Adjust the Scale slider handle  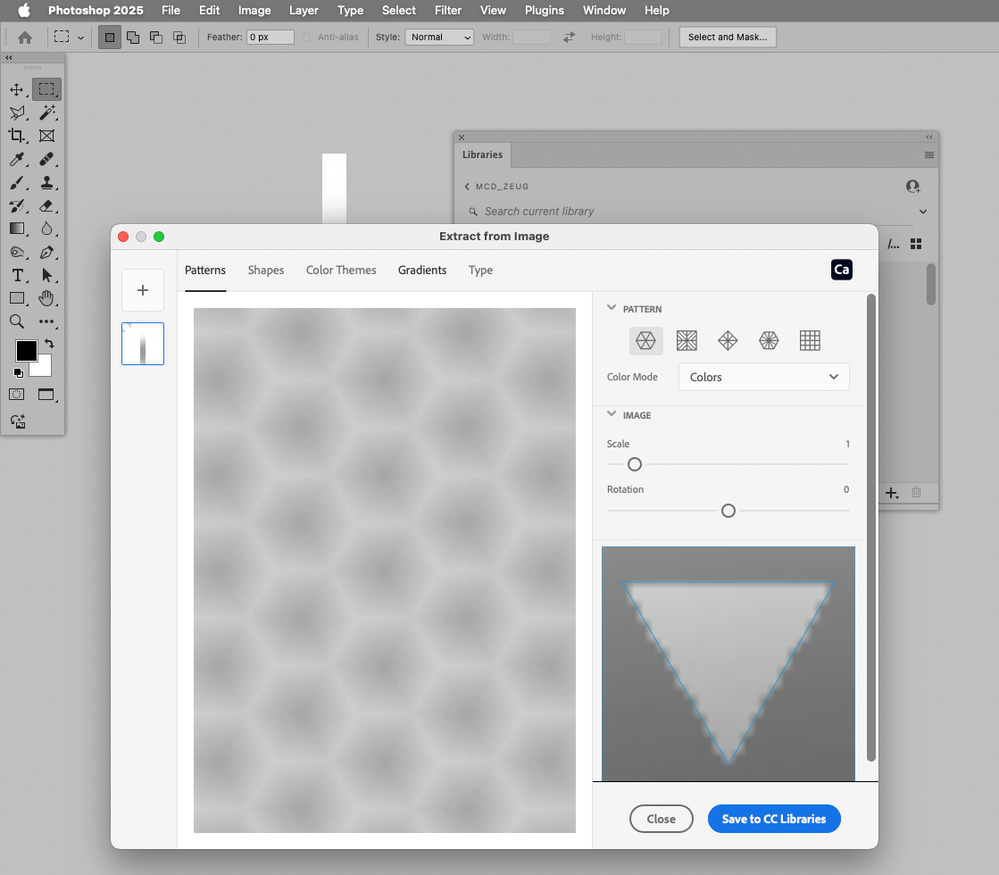[x=635, y=465]
